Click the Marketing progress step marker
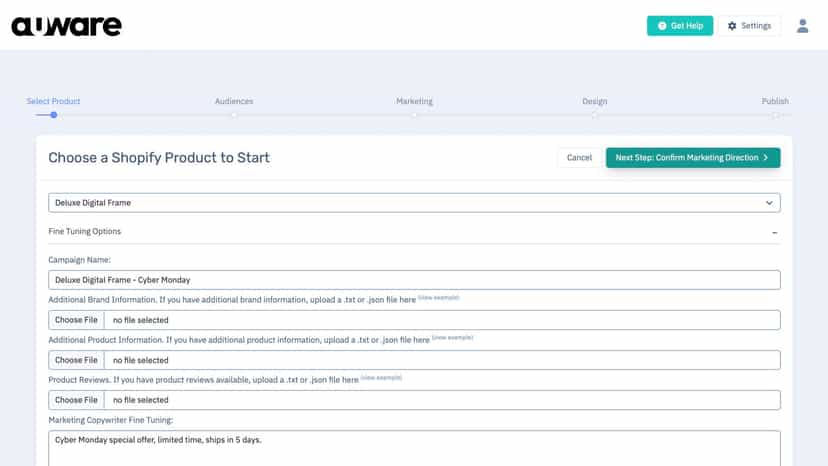Screen dimensions: 828x466 click(414, 115)
